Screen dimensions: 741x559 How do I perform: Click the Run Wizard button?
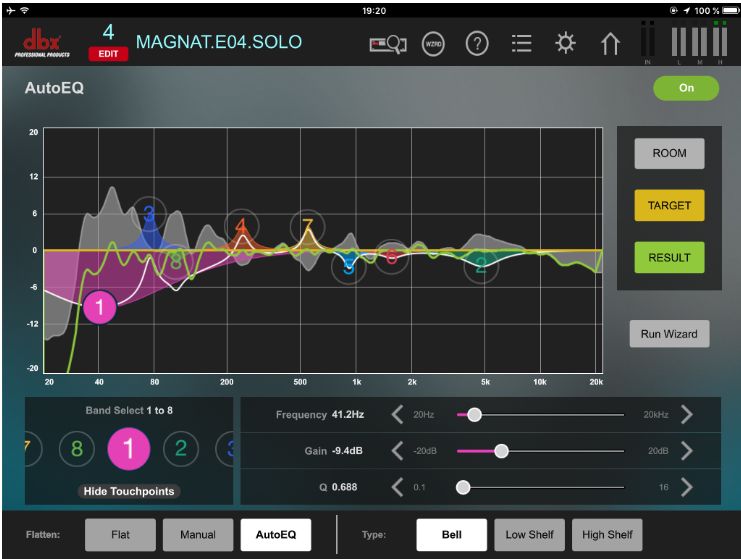point(669,334)
